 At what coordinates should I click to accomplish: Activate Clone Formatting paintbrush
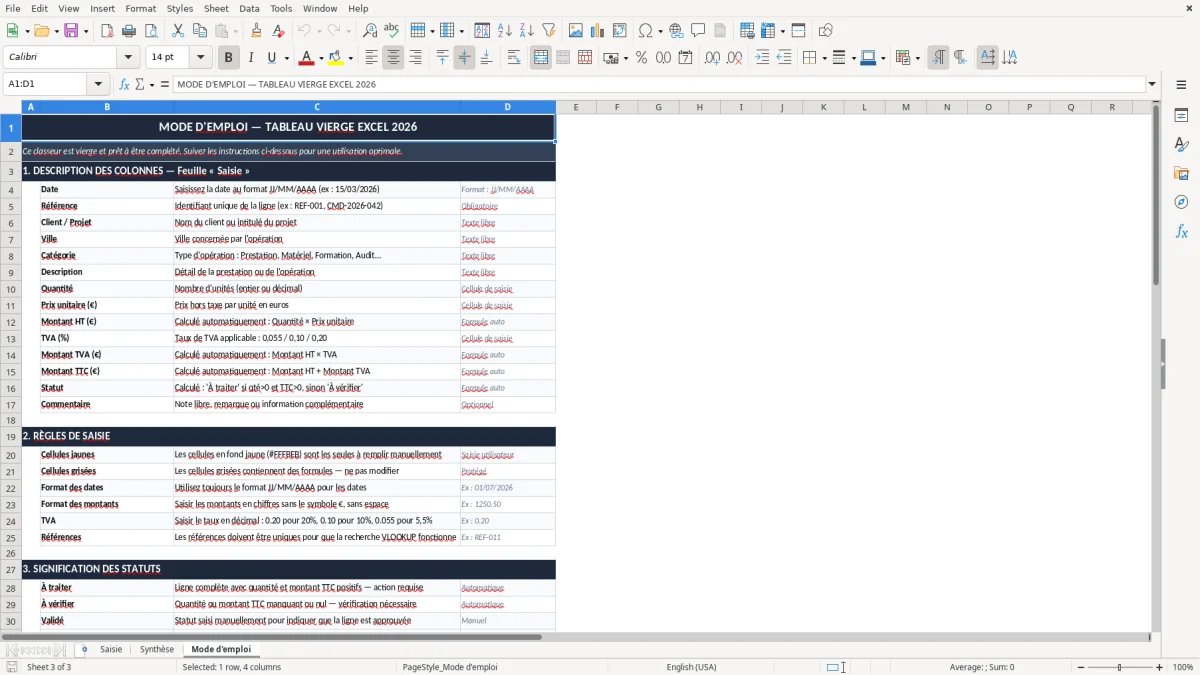coord(256,31)
